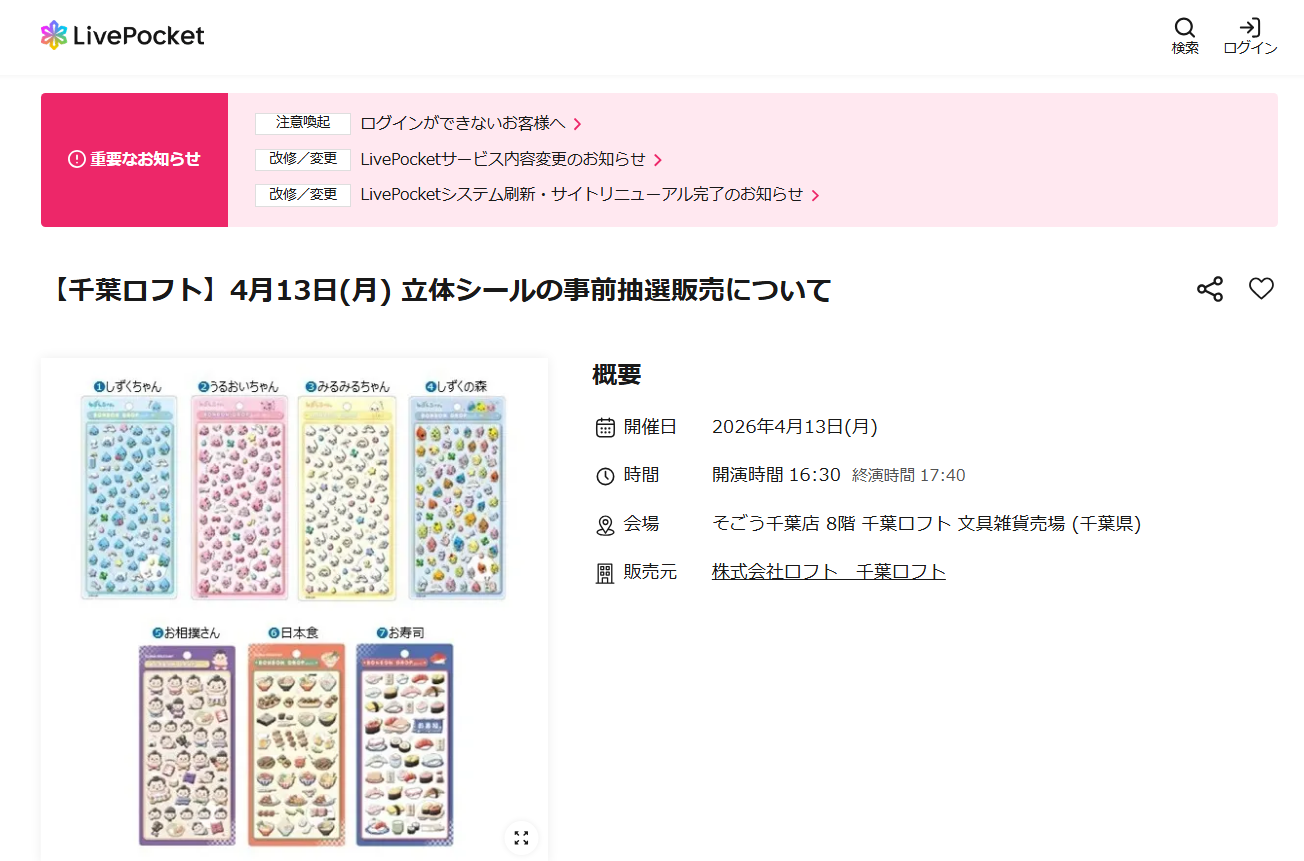
Task: Expand the sticker image fullscreen icon
Action: pyautogui.click(x=521, y=838)
